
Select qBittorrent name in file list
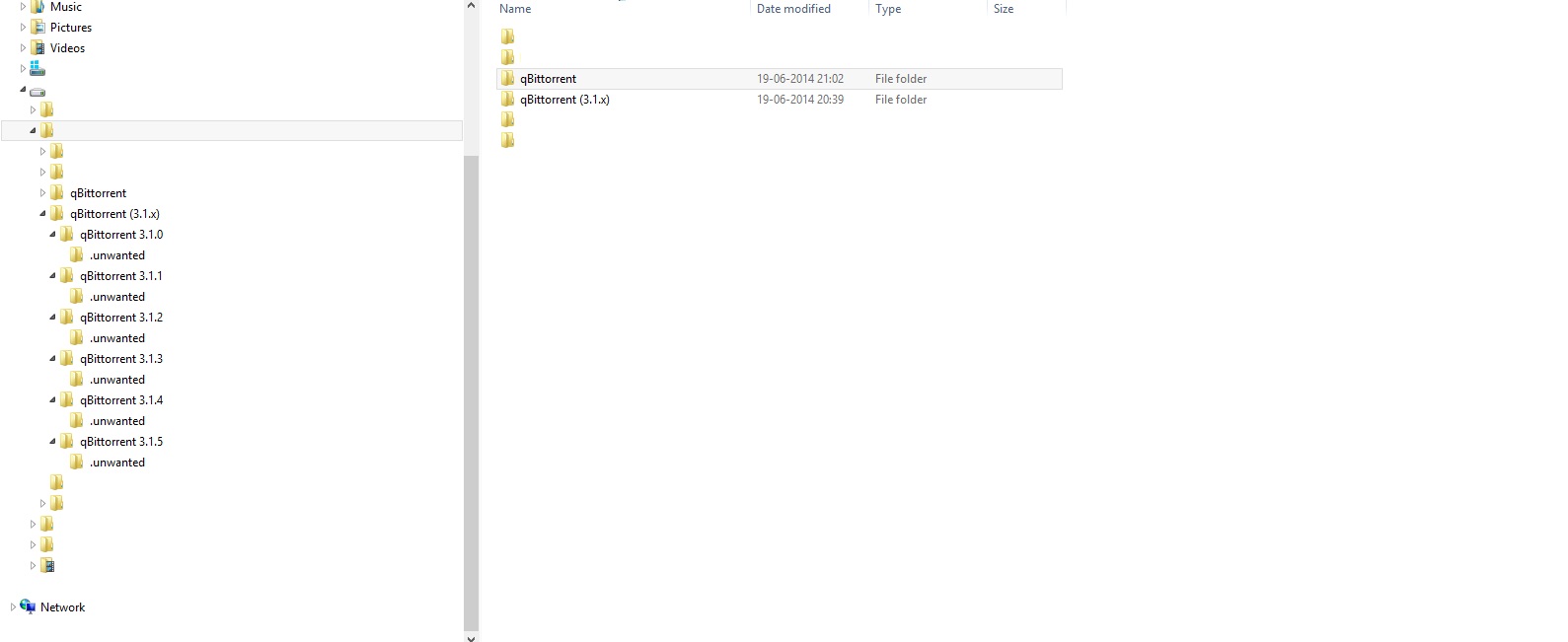pos(548,79)
